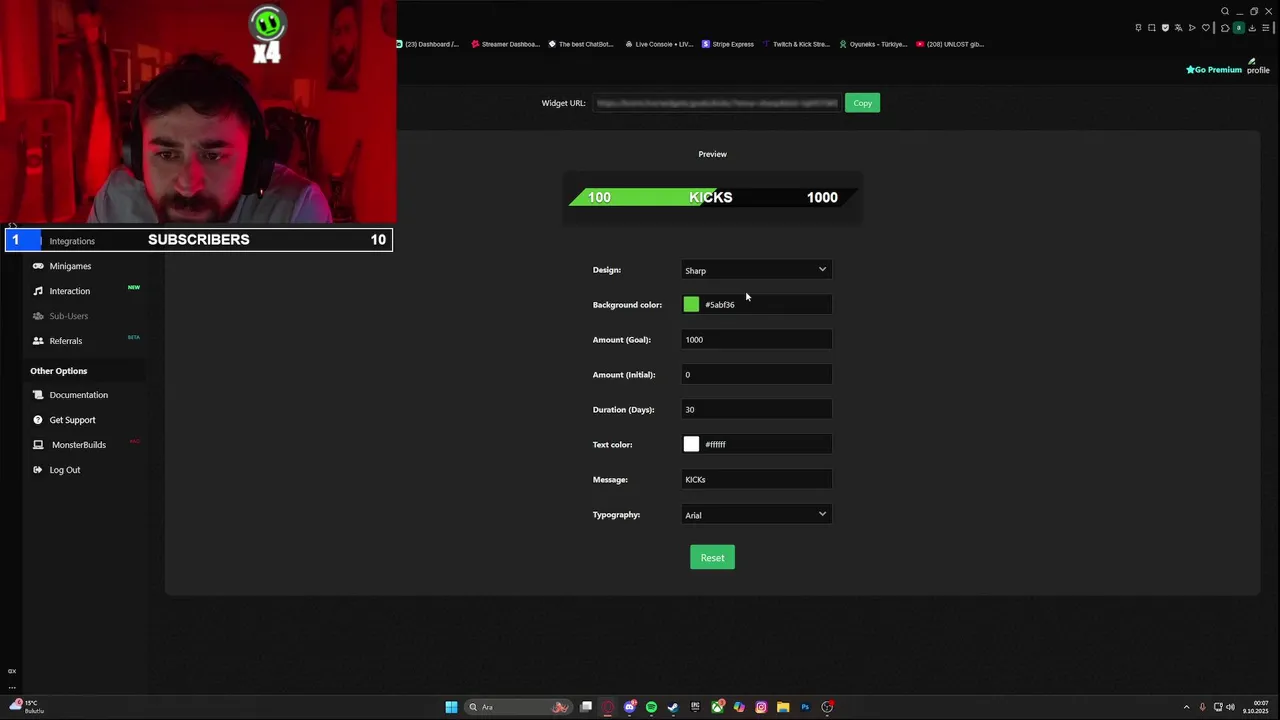Open the Windows Start menu
Viewport: 1280px width, 720px height.
click(451, 707)
